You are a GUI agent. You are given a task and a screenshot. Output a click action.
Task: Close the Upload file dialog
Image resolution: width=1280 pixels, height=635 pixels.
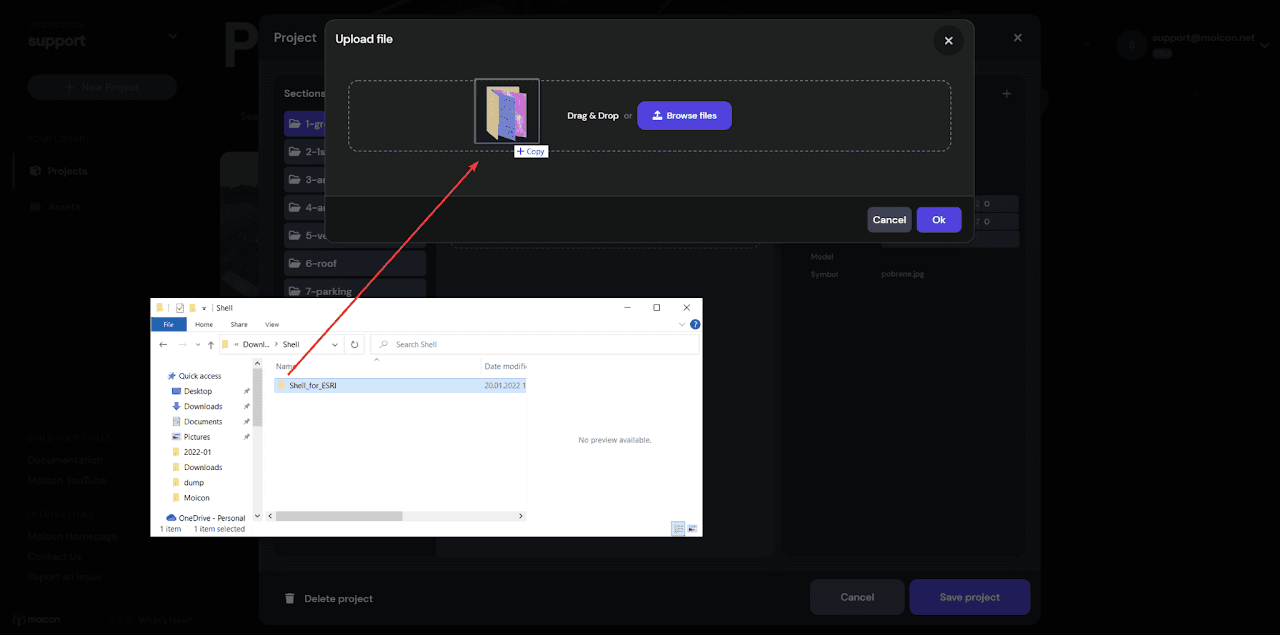pos(948,41)
